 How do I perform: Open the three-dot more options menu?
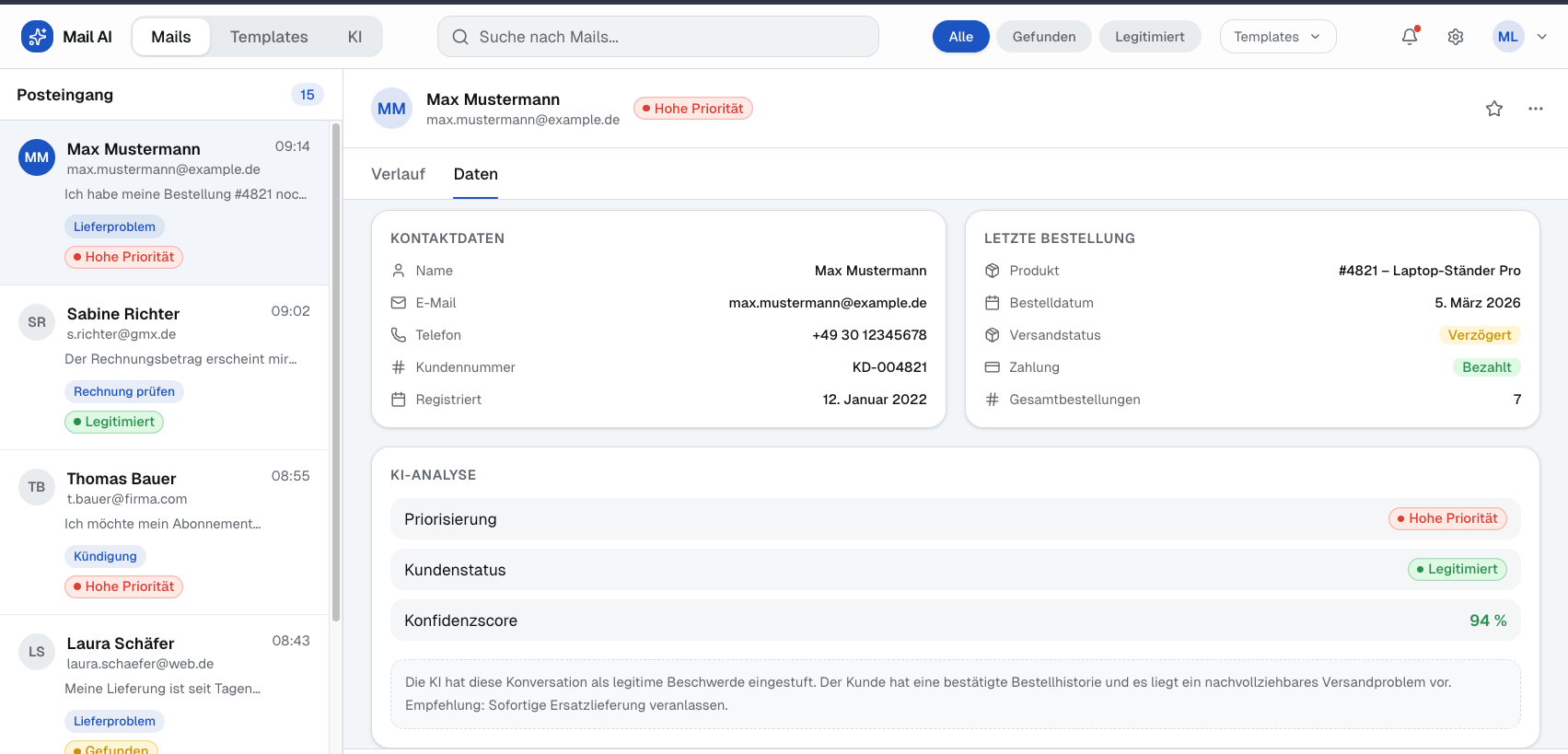(x=1535, y=109)
